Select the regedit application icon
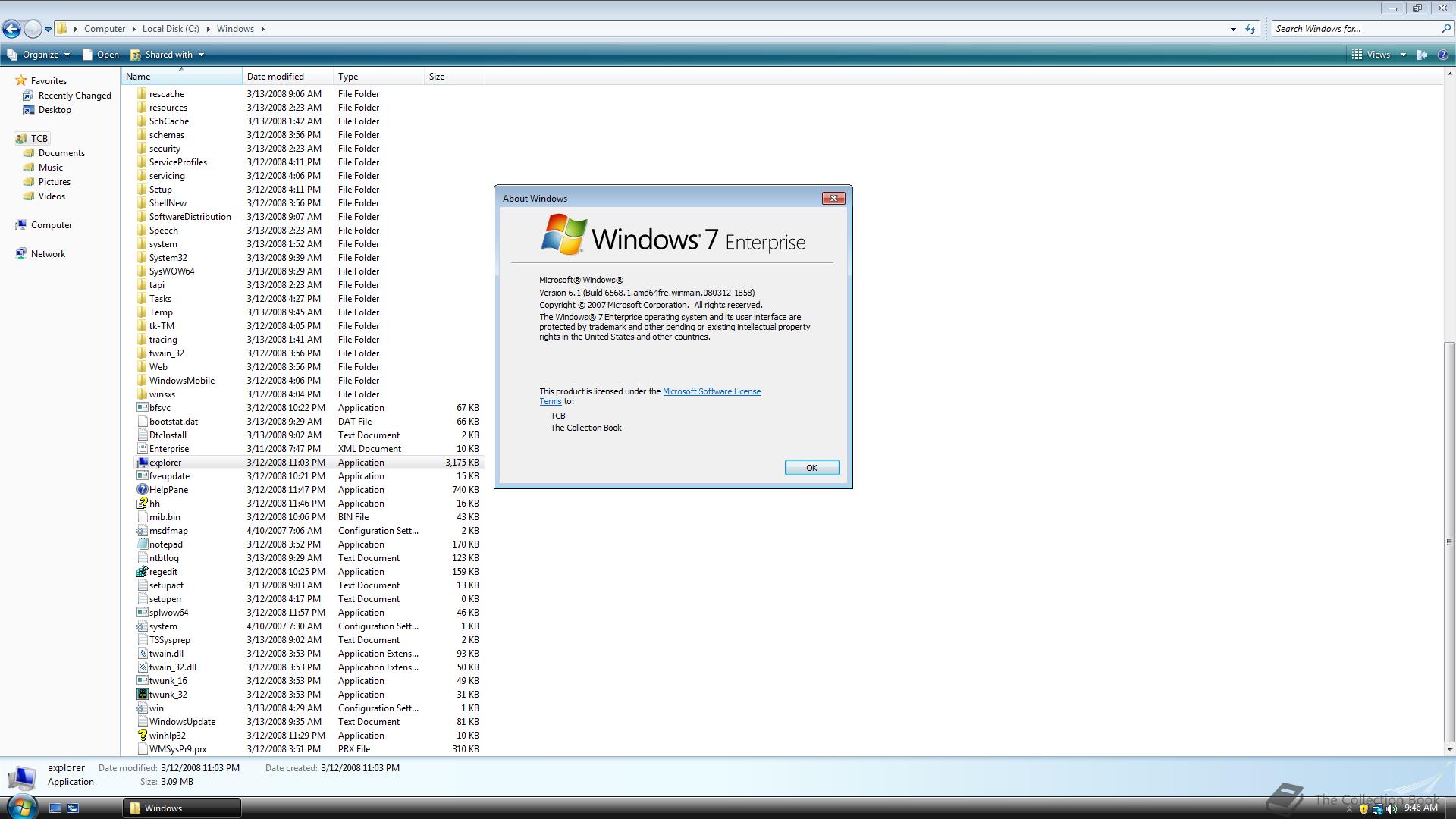This screenshot has height=819, width=1456. (x=142, y=572)
